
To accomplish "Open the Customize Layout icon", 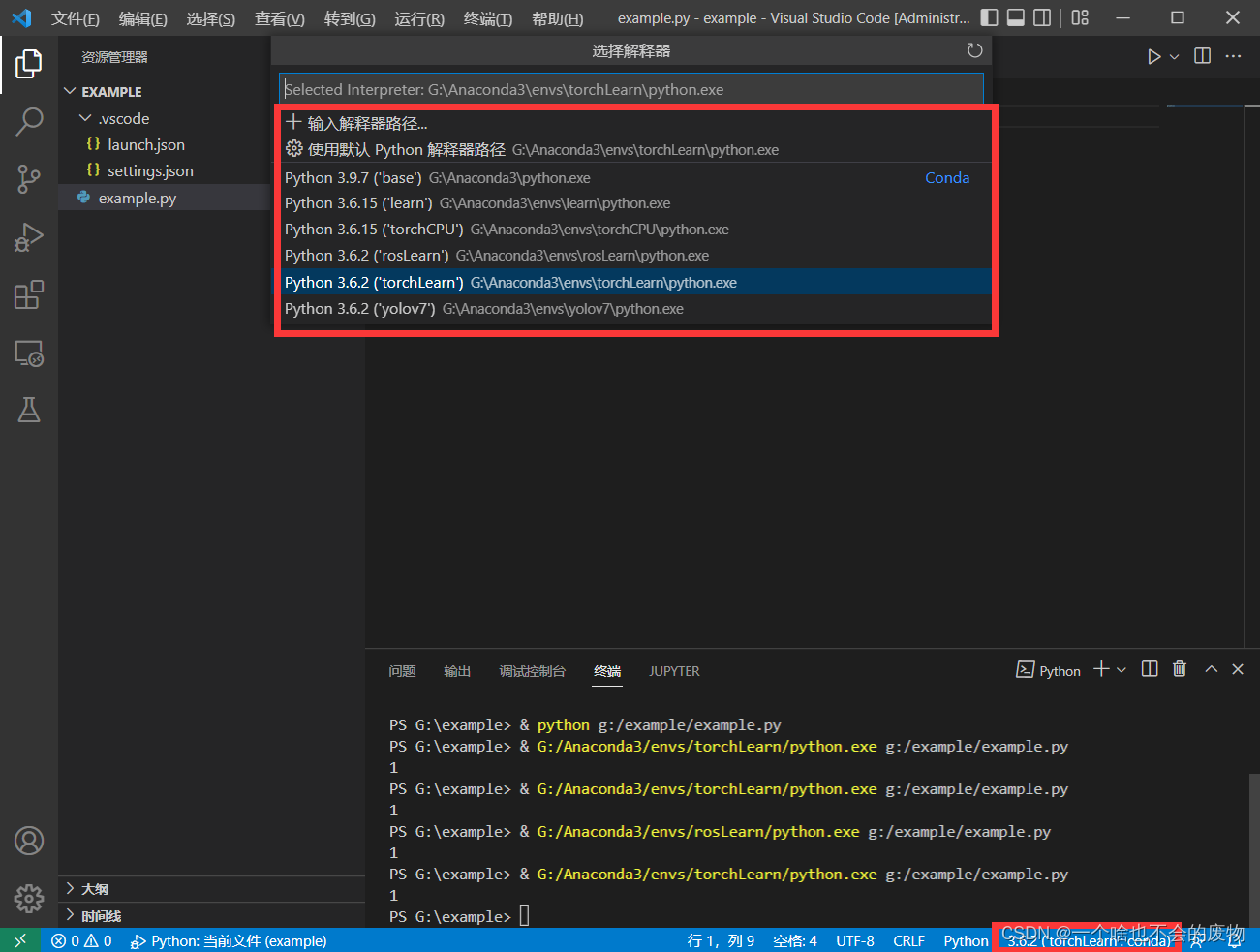I will click(1080, 17).
